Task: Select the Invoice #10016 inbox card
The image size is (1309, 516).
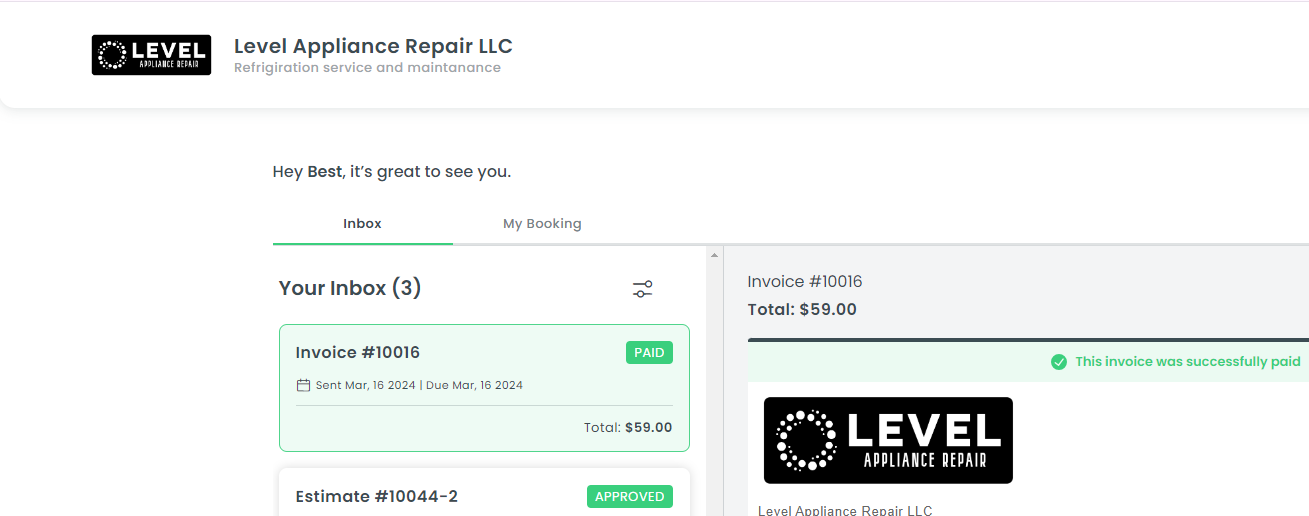Action: coord(484,388)
